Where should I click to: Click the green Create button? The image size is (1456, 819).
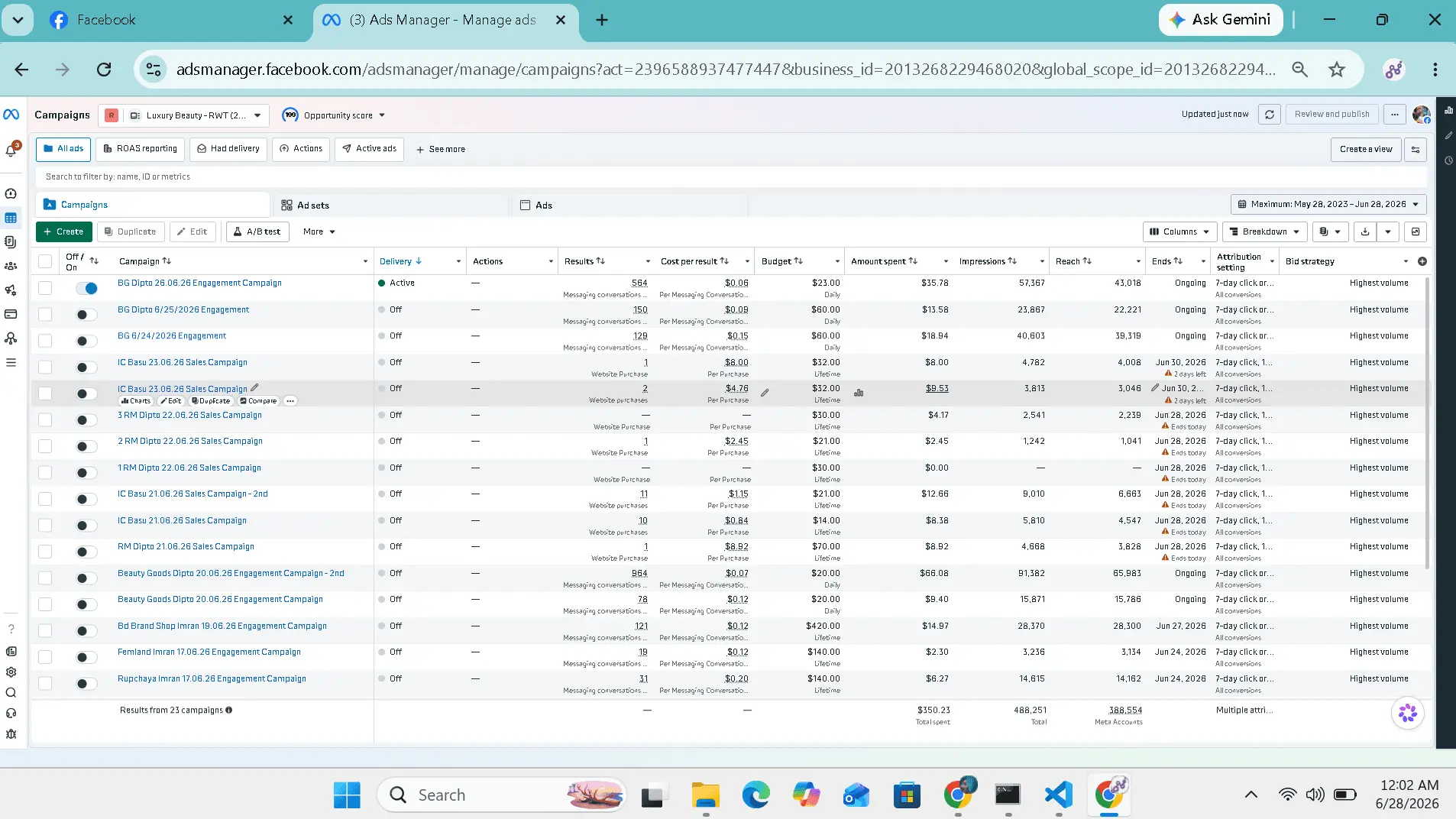point(64,231)
